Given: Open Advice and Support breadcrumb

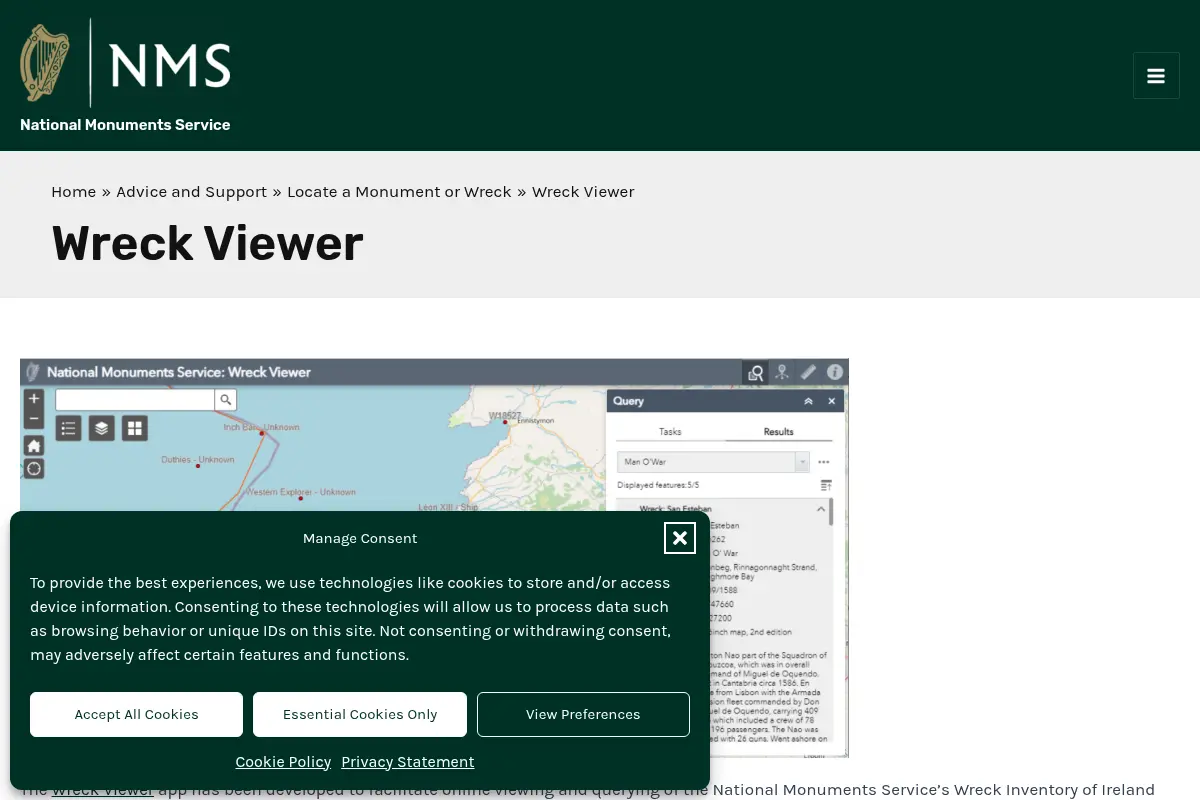Looking at the screenshot, I should point(192,192).
